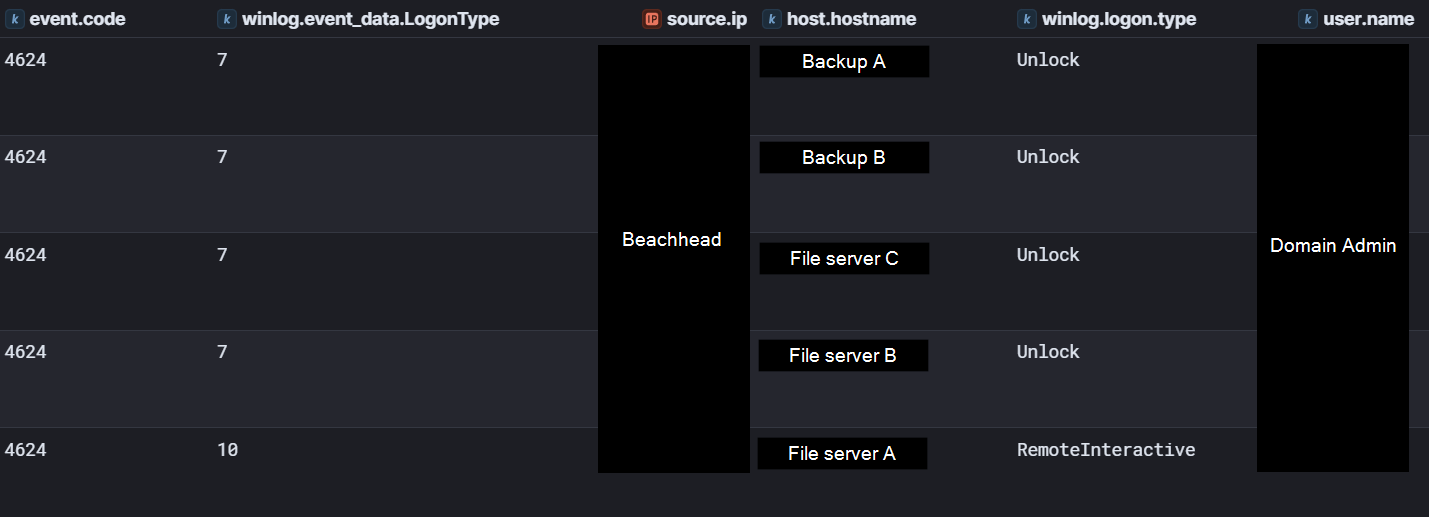Select the Domain Admin user name label
This screenshot has width=1429, height=517.
[x=1333, y=246]
